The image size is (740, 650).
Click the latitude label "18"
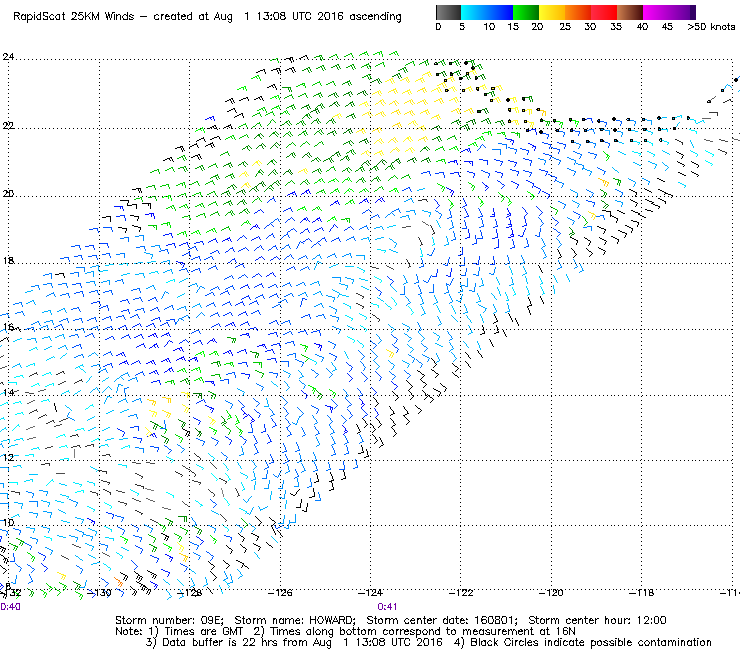[x=8, y=261]
